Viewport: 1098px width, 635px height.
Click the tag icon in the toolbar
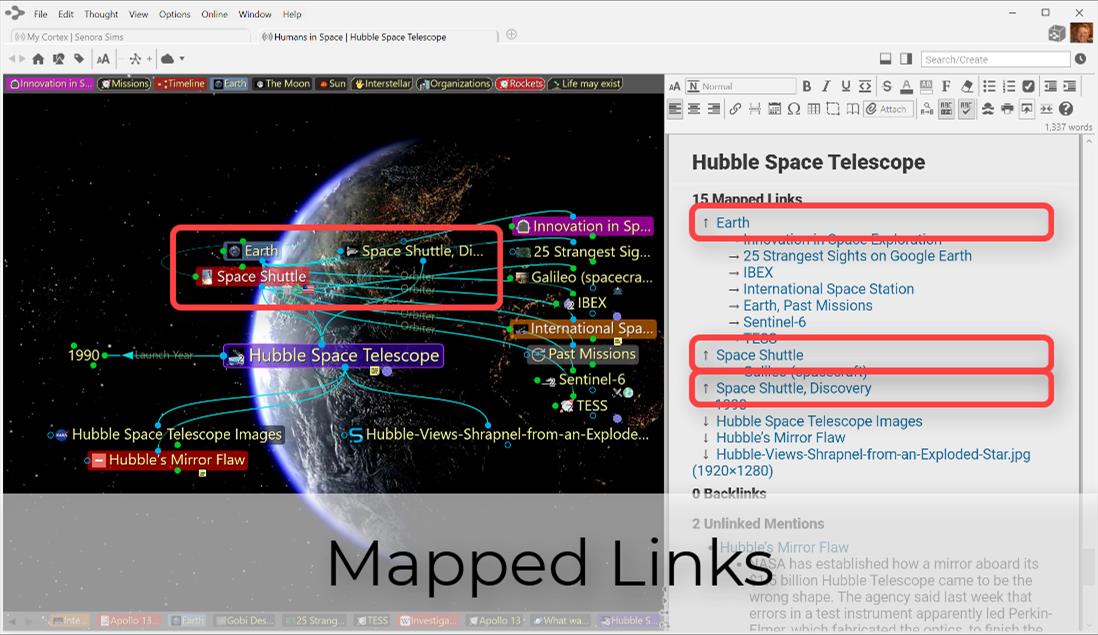click(79, 59)
